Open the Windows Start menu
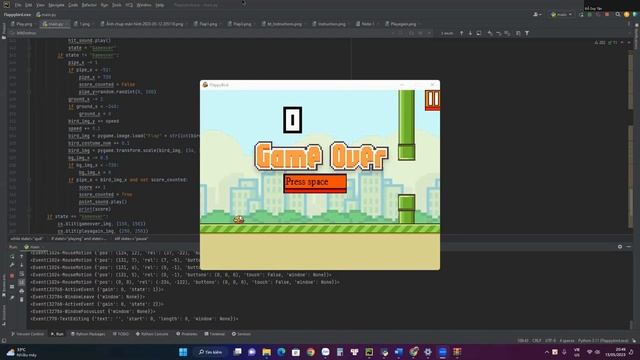Viewport: 640px width, 360px height. click(x=183, y=352)
